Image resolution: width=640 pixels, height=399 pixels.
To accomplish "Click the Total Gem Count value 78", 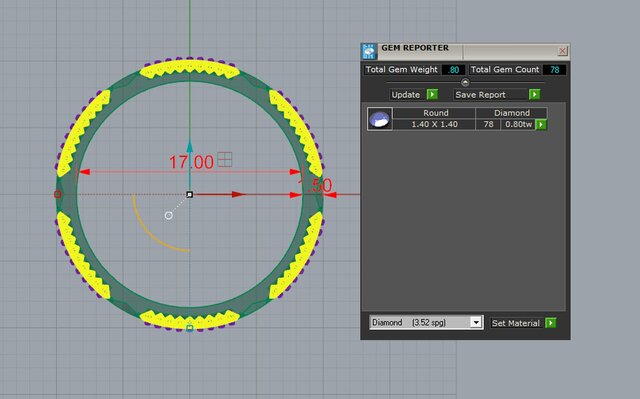I will (554, 70).
